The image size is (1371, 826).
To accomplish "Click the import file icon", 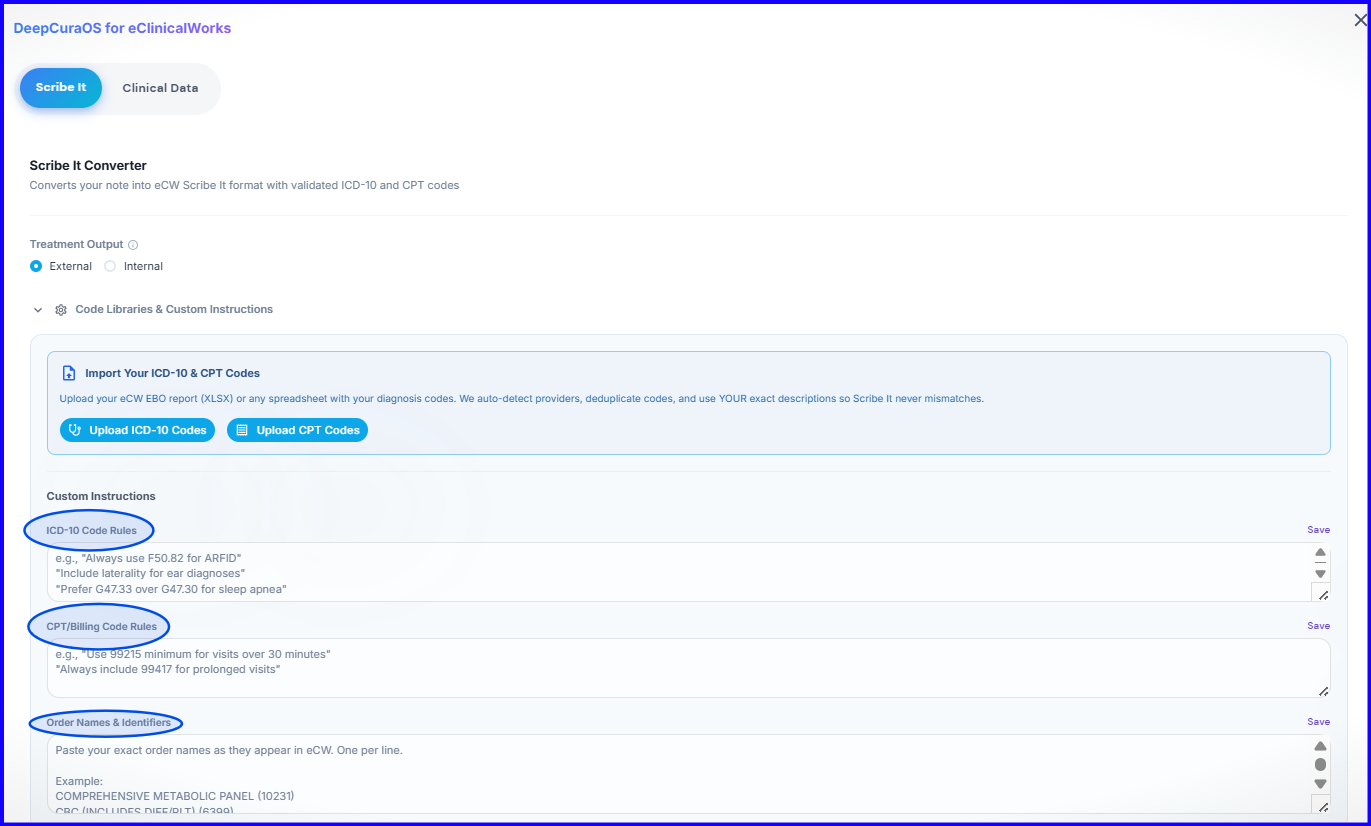I will pos(69,373).
